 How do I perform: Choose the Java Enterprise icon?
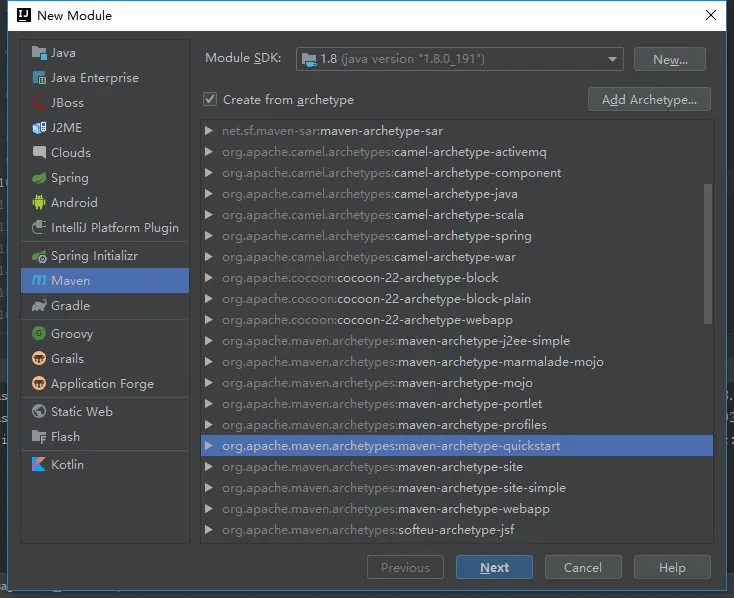pyautogui.click(x=39, y=78)
